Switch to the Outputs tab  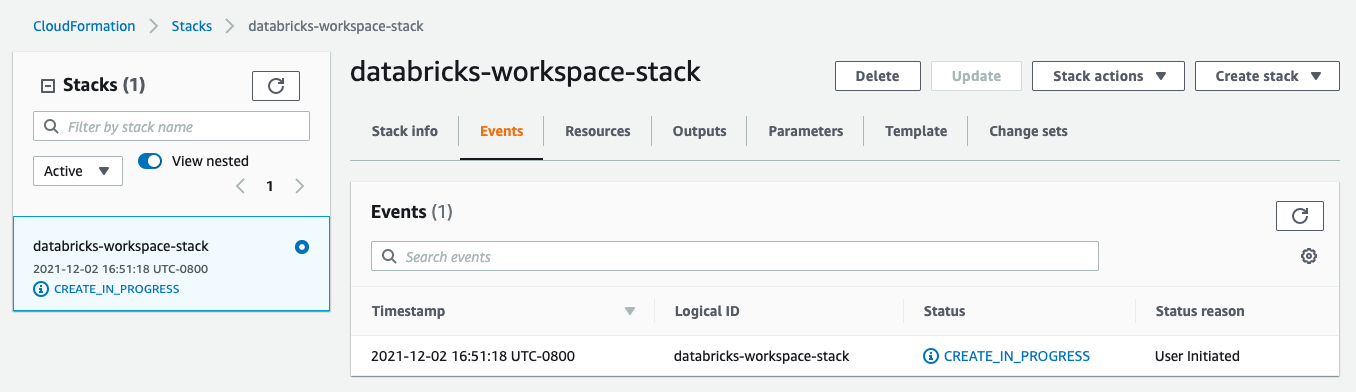tap(700, 131)
